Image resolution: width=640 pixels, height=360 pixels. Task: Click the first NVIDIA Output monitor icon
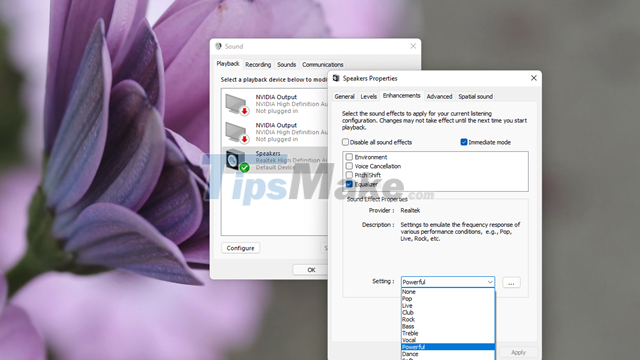pos(237,104)
